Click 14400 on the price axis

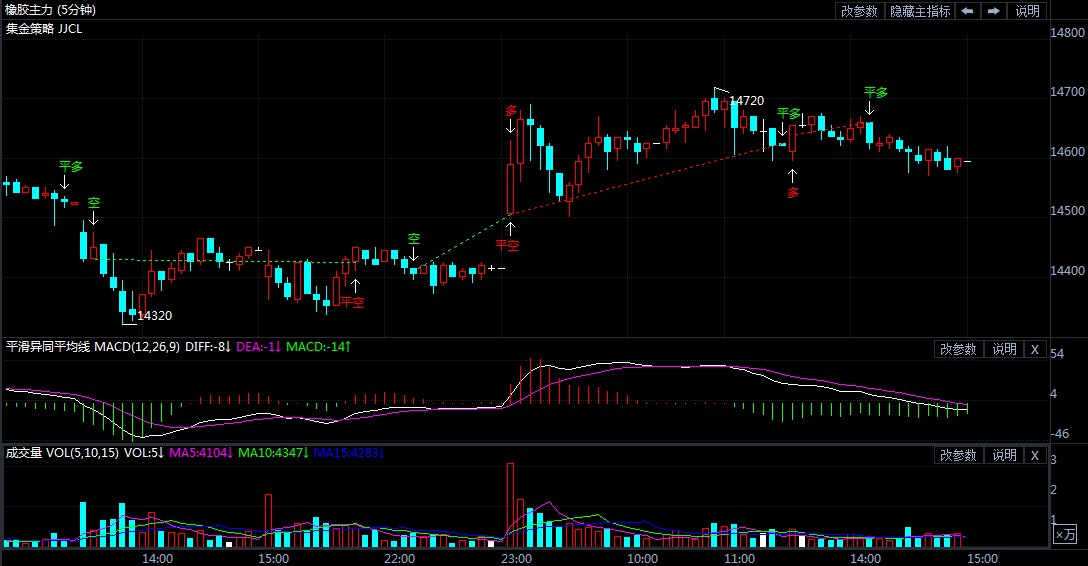tap(1067, 271)
